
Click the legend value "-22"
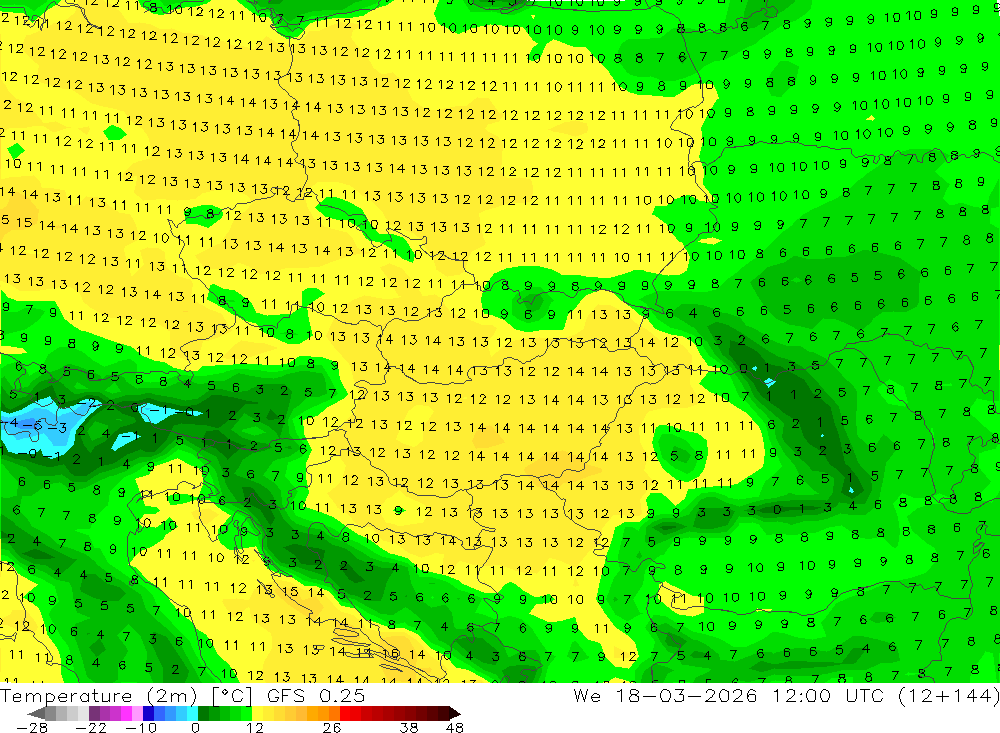[91, 728]
